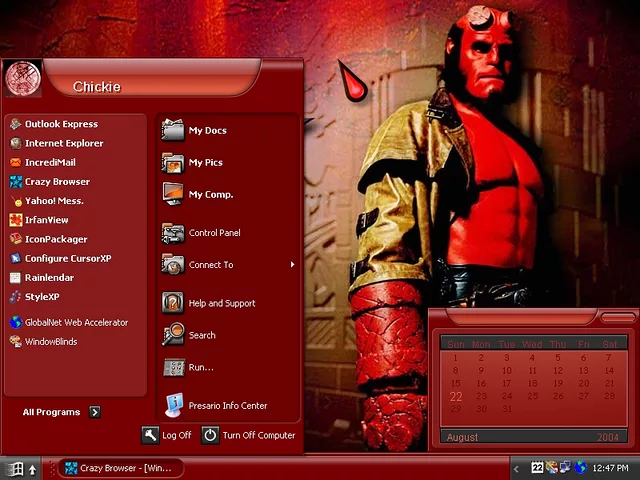Image resolution: width=640 pixels, height=480 pixels.
Task: Open the Run... icon
Action: pos(174,367)
